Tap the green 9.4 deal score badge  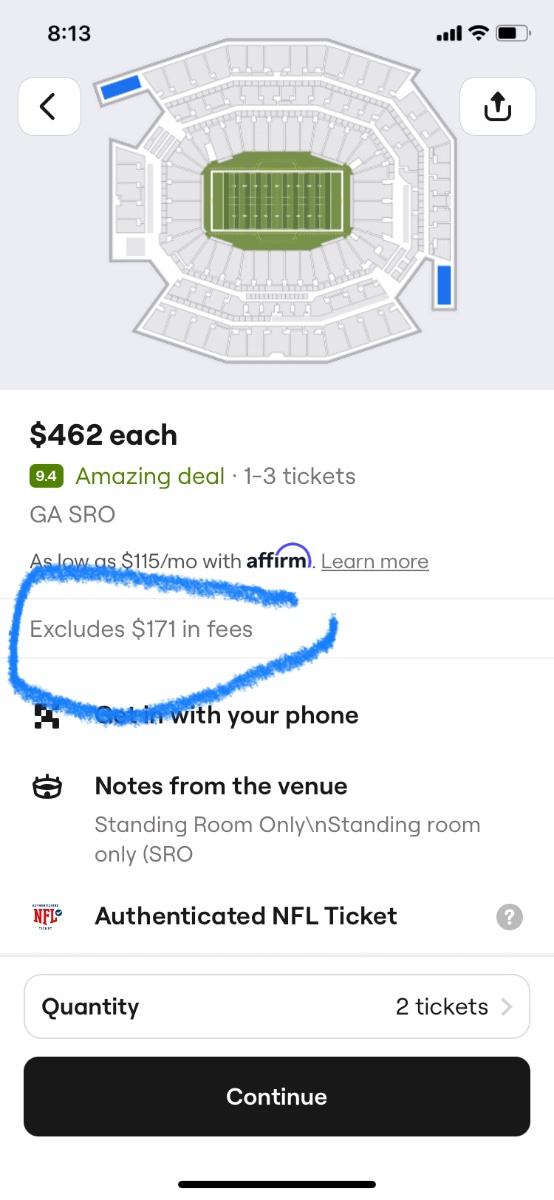pos(47,477)
